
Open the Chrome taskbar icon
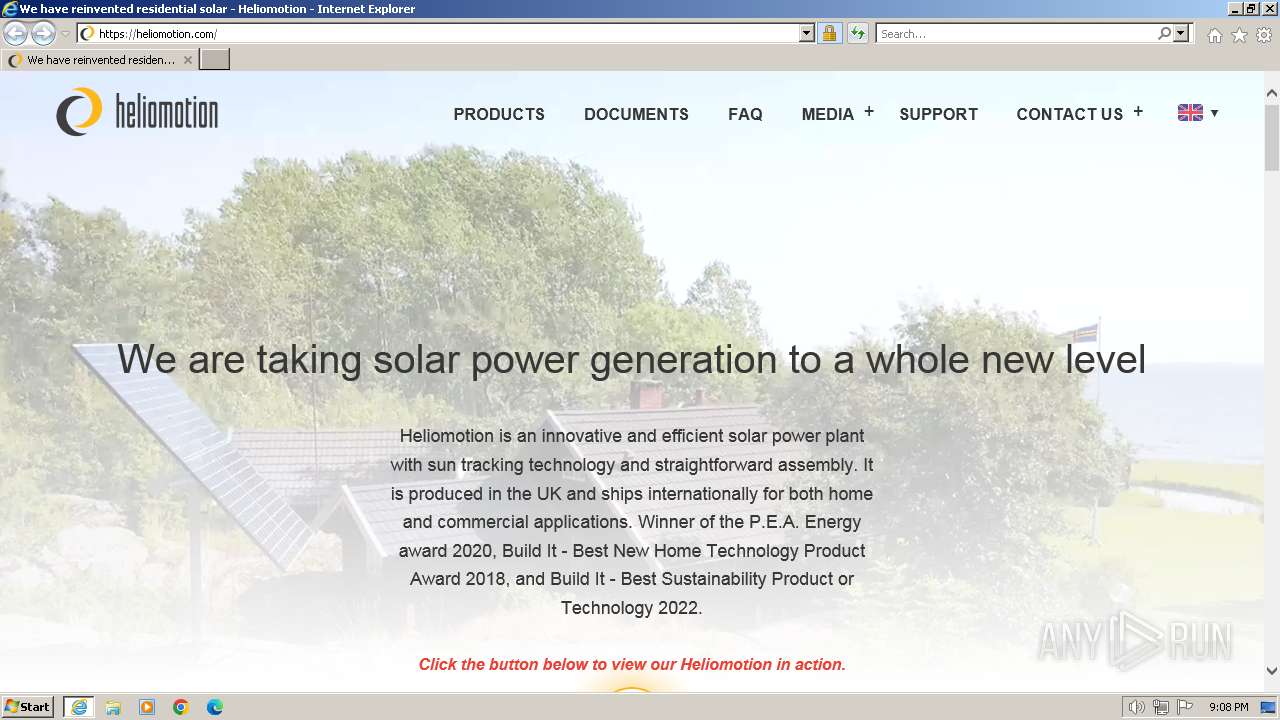(x=181, y=707)
